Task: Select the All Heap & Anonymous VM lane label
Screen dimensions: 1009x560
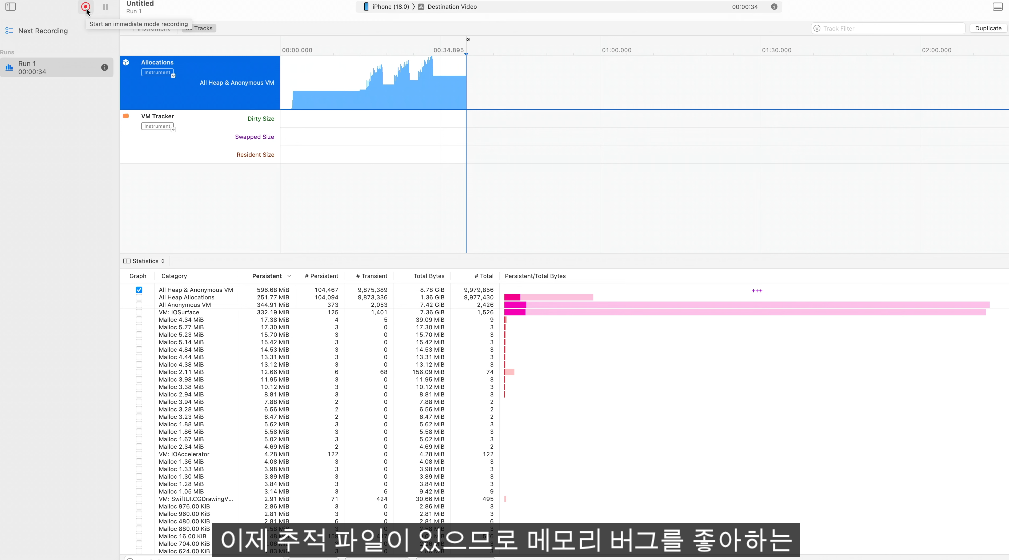Action: tap(237, 83)
